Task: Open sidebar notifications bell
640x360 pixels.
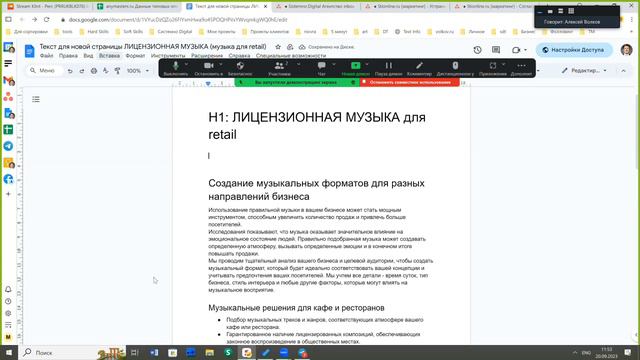Action: pos(8,289)
